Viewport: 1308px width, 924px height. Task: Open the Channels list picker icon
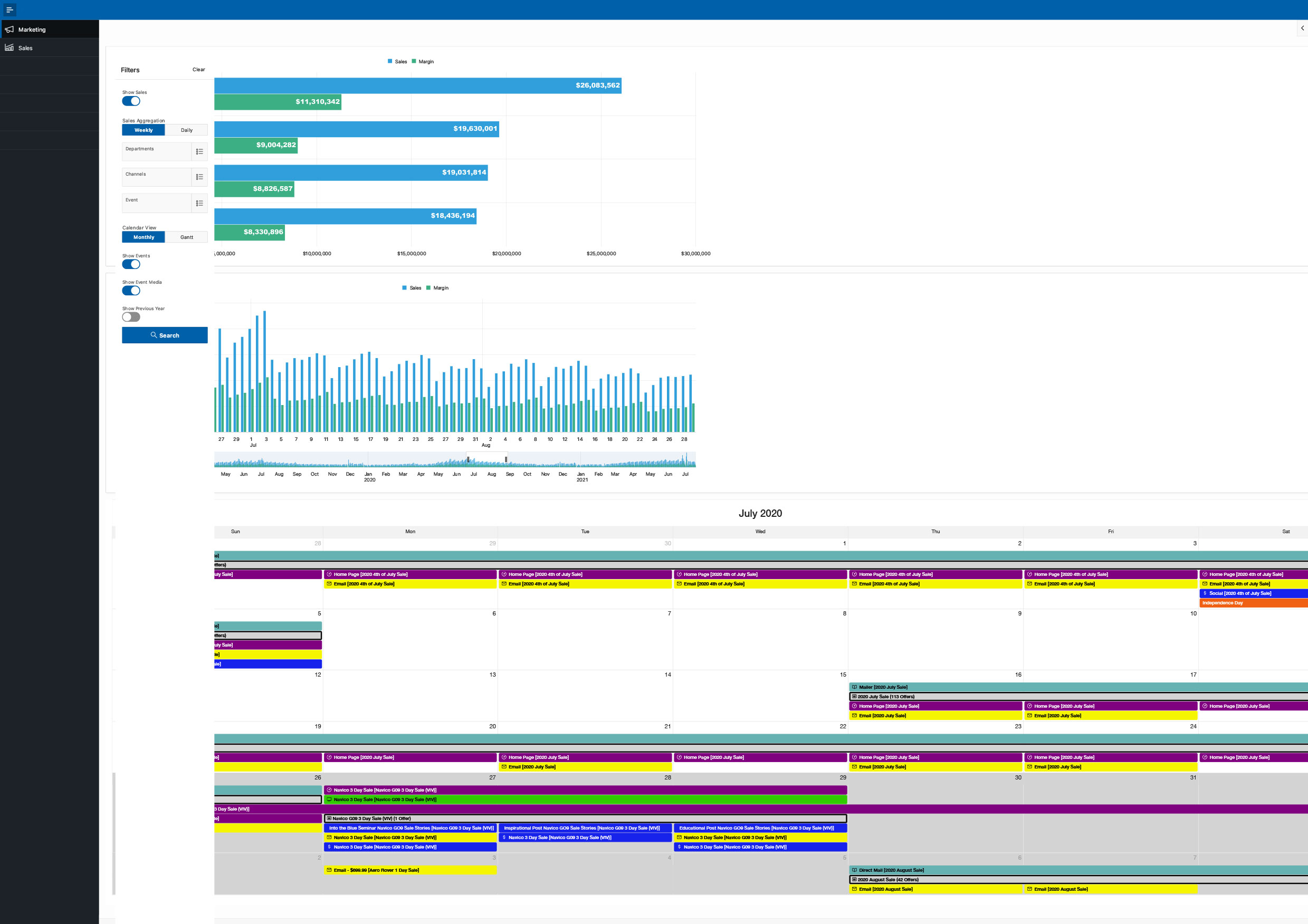point(199,177)
